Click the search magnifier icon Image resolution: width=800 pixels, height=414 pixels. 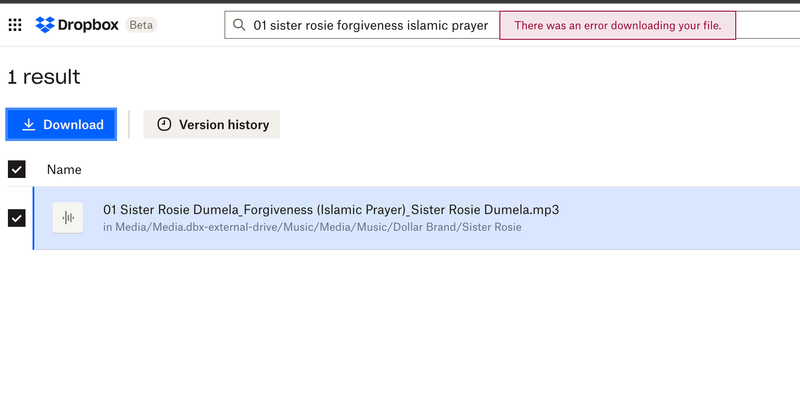[x=239, y=24]
